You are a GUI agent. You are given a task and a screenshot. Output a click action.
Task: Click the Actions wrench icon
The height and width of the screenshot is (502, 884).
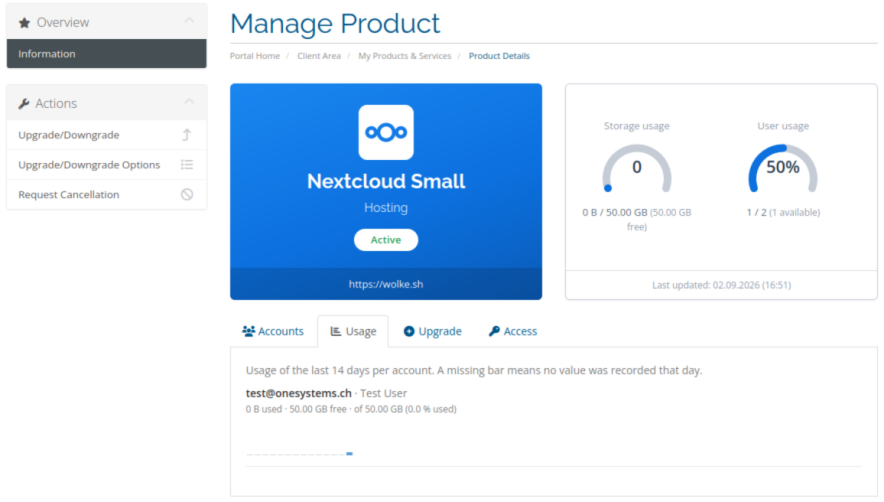click(x=24, y=104)
